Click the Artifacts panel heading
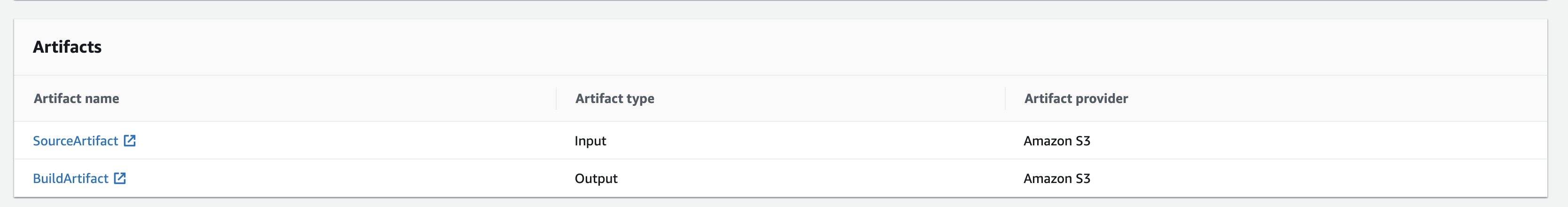 pyautogui.click(x=67, y=47)
